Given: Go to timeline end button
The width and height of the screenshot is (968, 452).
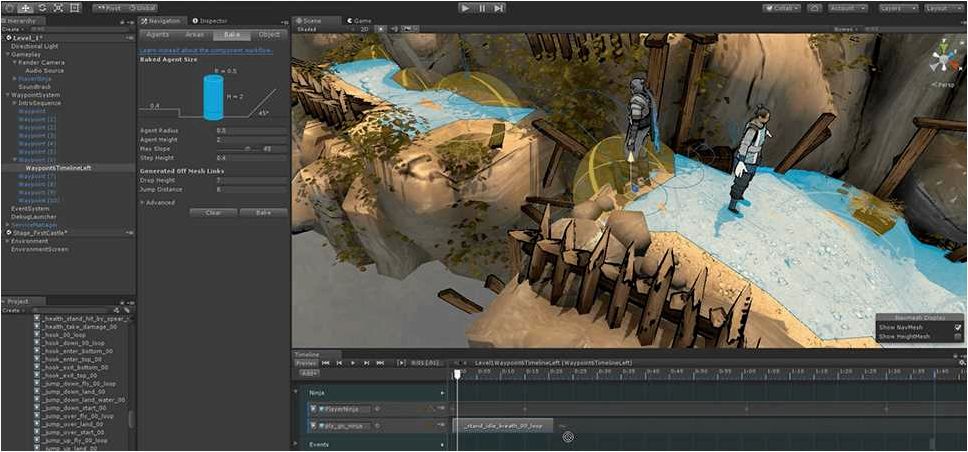Looking at the screenshot, I should pyautogui.click(x=380, y=363).
